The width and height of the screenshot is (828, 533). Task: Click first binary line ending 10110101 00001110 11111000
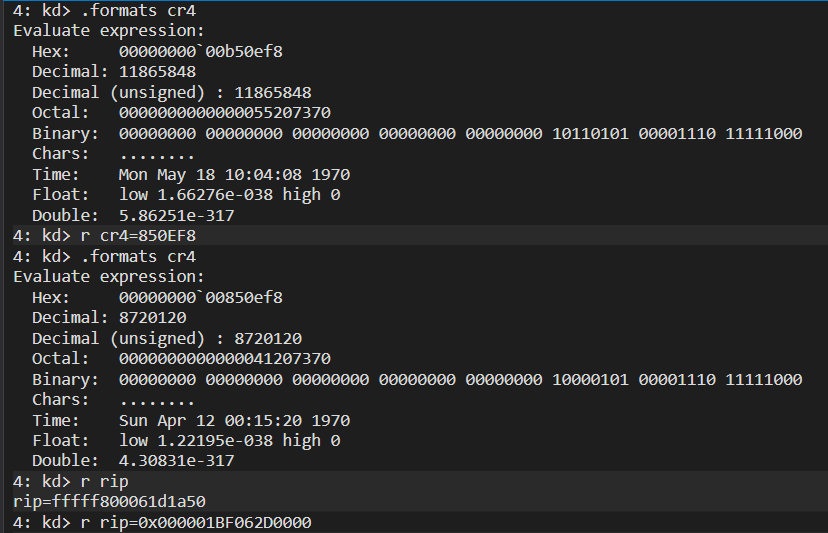460,134
